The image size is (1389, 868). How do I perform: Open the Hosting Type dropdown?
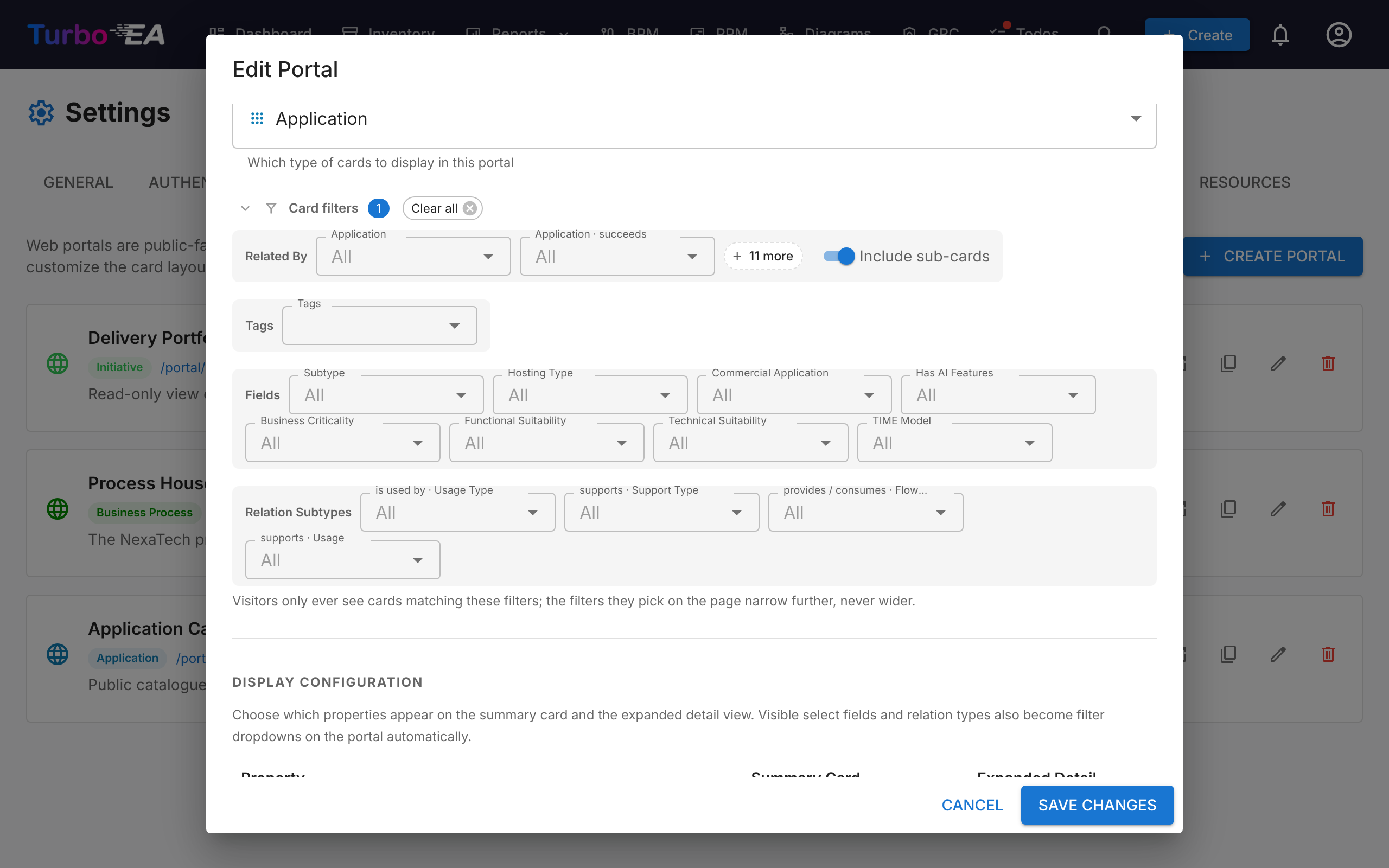(590, 395)
